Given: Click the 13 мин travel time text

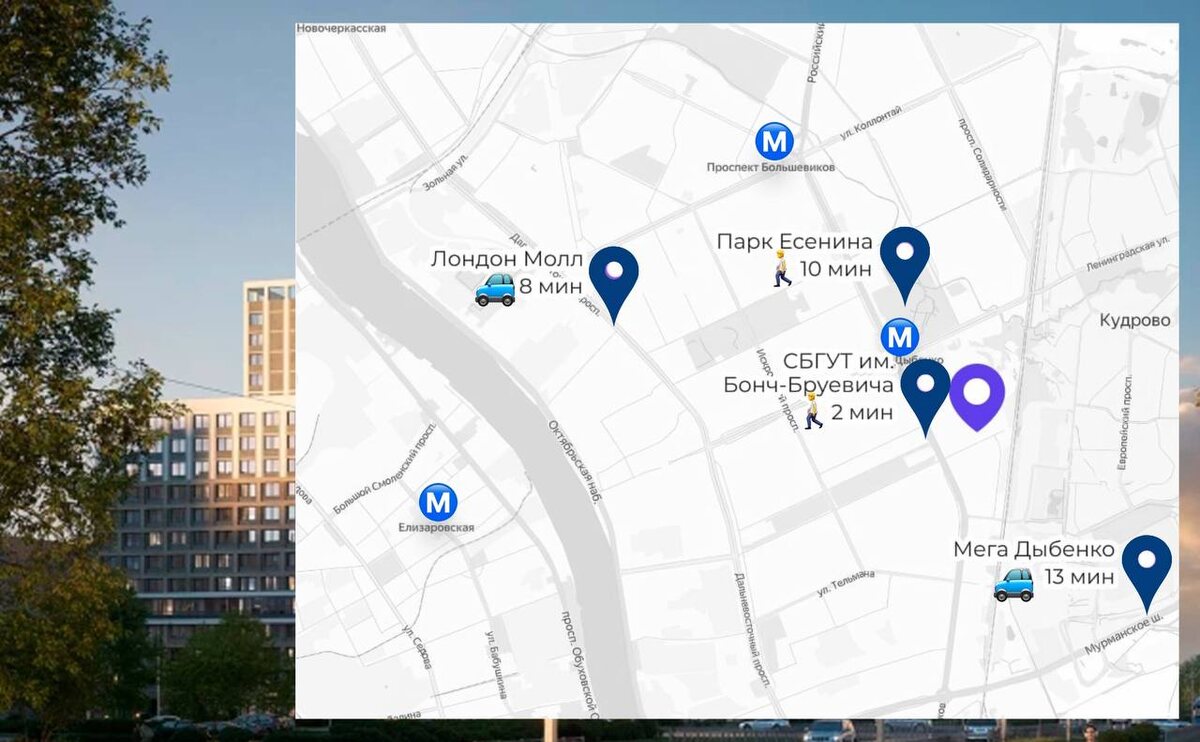Looking at the screenshot, I should [x=1079, y=577].
